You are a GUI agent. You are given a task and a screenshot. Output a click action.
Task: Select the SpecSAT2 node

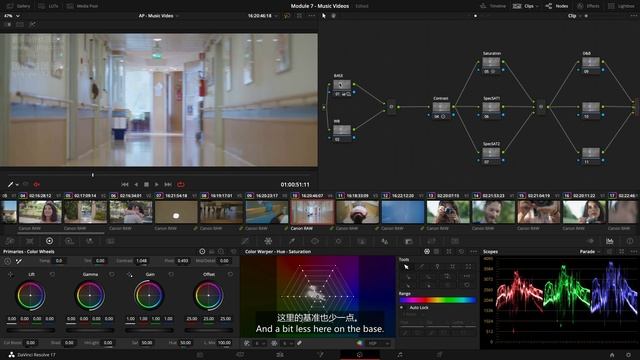(491, 153)
